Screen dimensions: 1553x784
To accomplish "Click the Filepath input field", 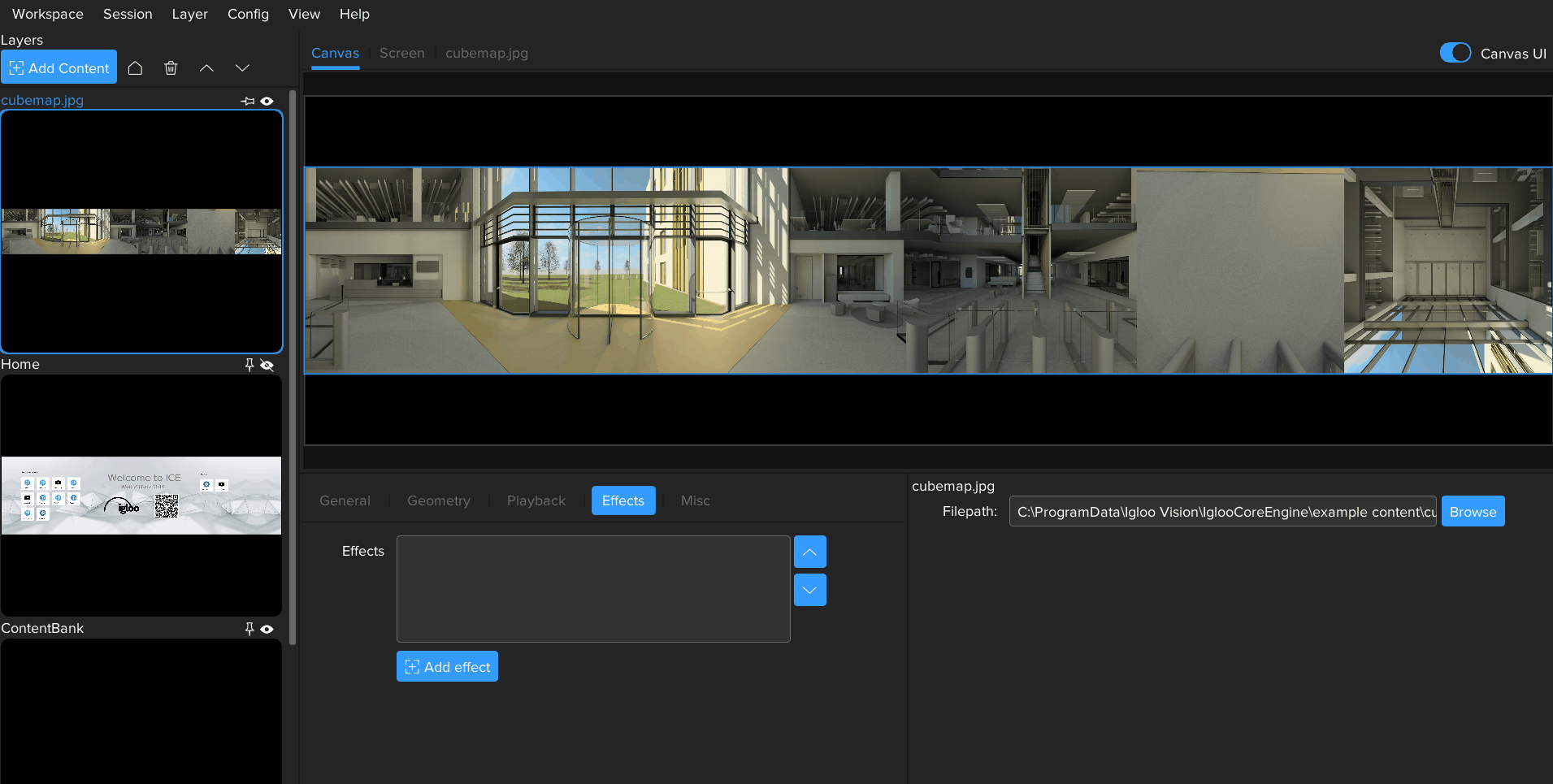I will click(1222, 512).
